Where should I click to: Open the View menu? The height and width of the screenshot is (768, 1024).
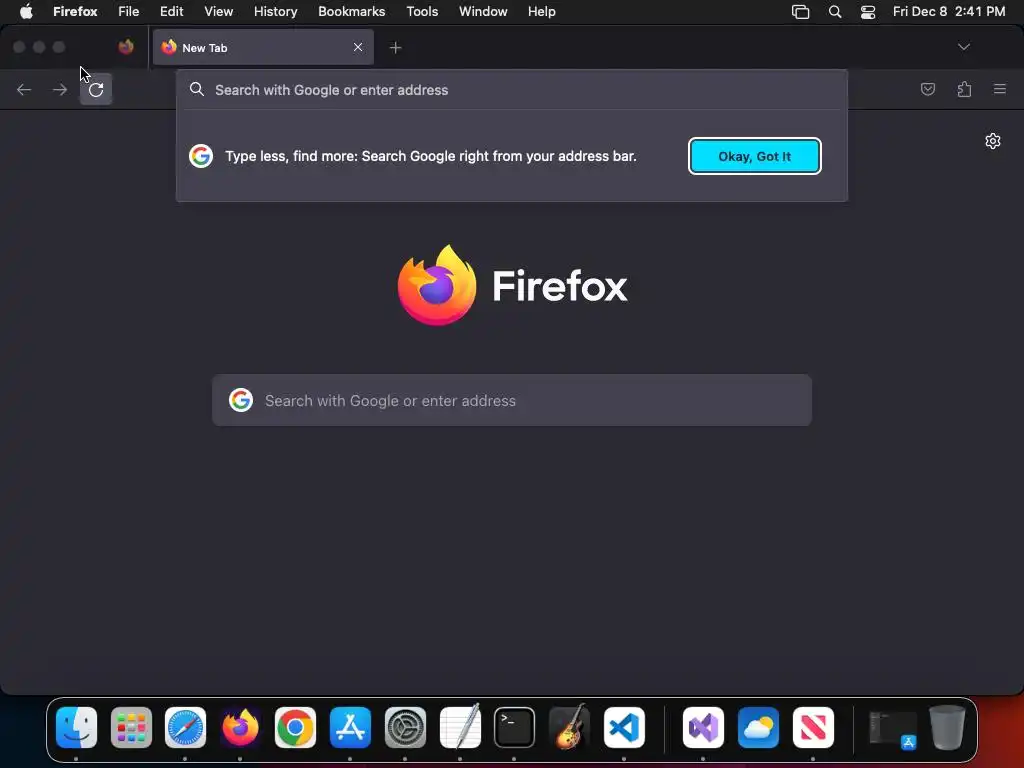pyautogui.click(x=219, y=11)
